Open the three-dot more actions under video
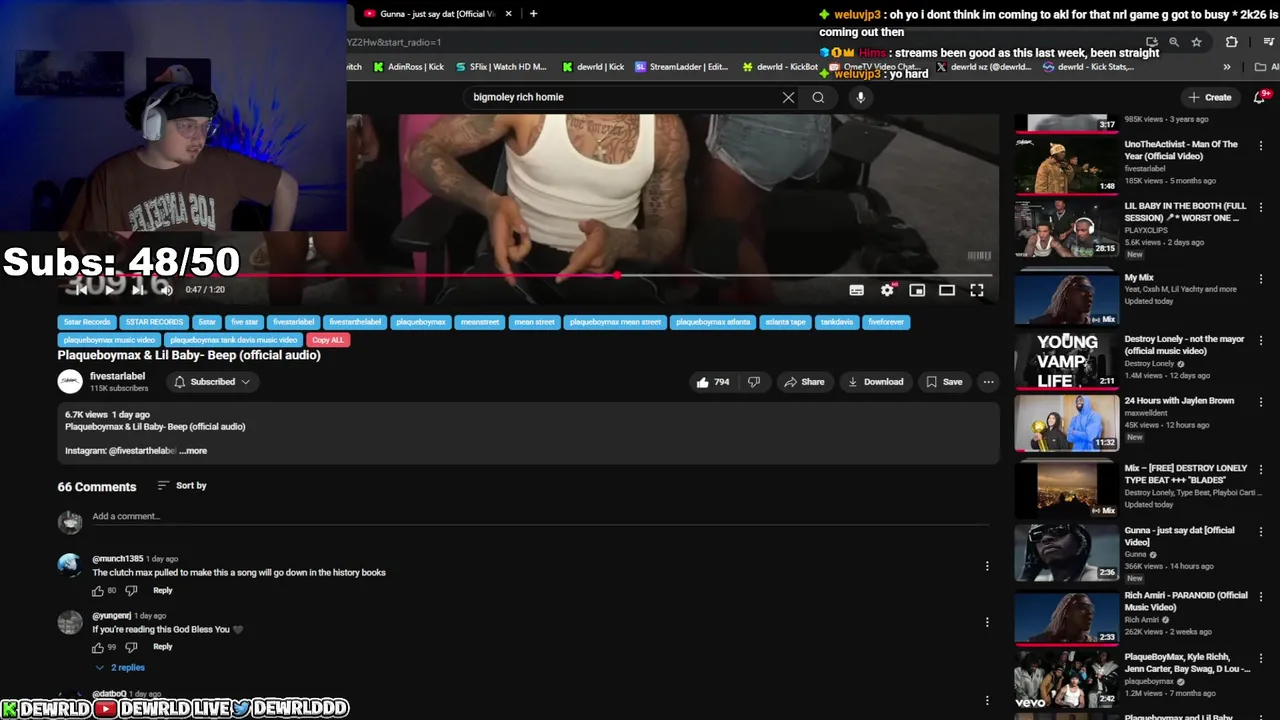 pyautogui.click(x=988, y=382)
